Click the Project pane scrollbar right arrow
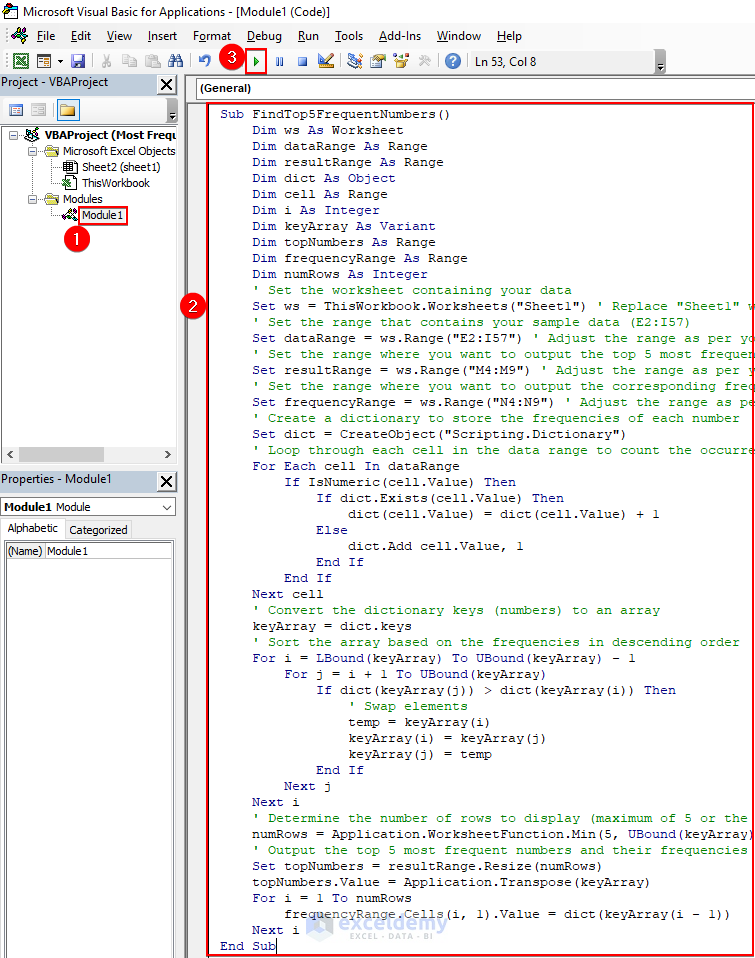The image size is (755, 958). (168, 455)
